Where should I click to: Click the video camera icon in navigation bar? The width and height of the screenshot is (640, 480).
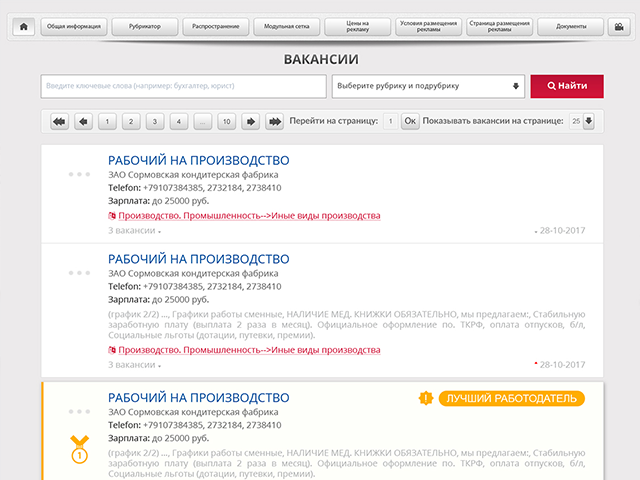point(619,27)
